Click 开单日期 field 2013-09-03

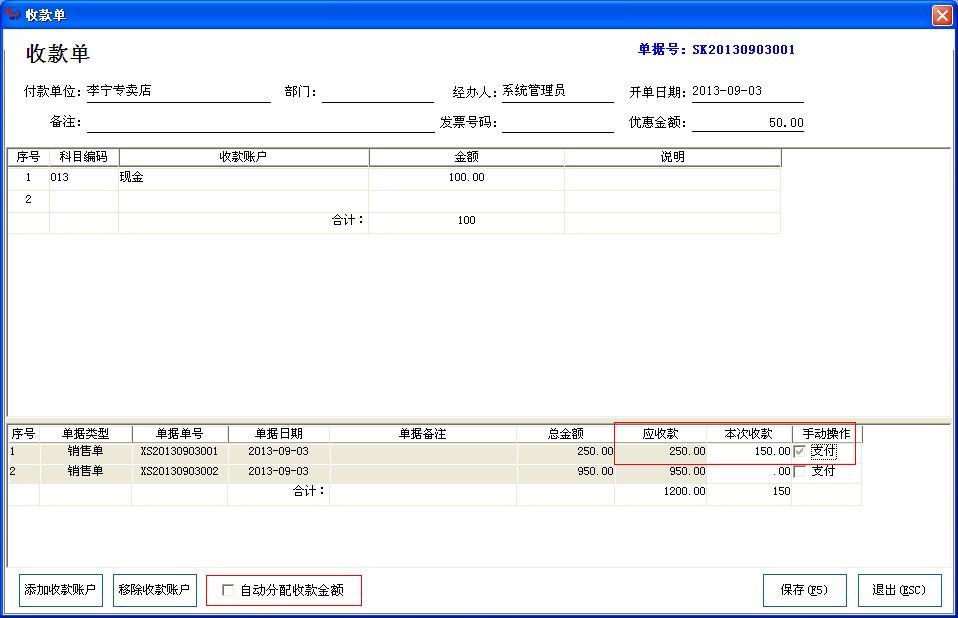point(748,91)
